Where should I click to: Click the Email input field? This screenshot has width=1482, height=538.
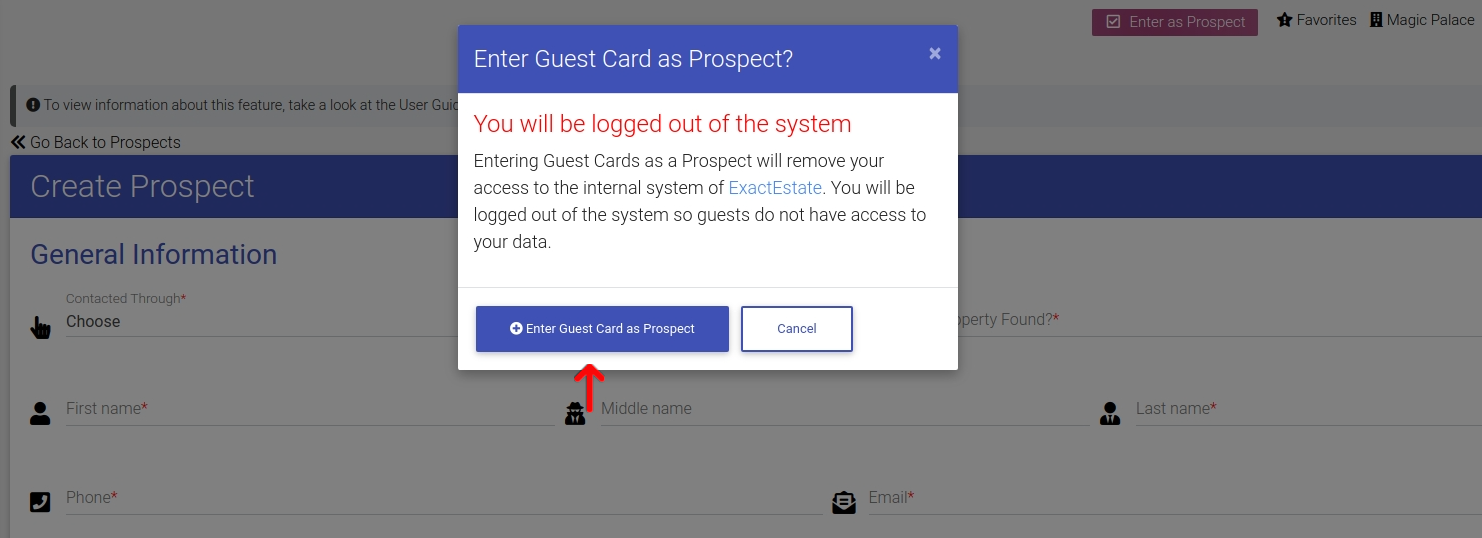click(x=1175, y=498)
